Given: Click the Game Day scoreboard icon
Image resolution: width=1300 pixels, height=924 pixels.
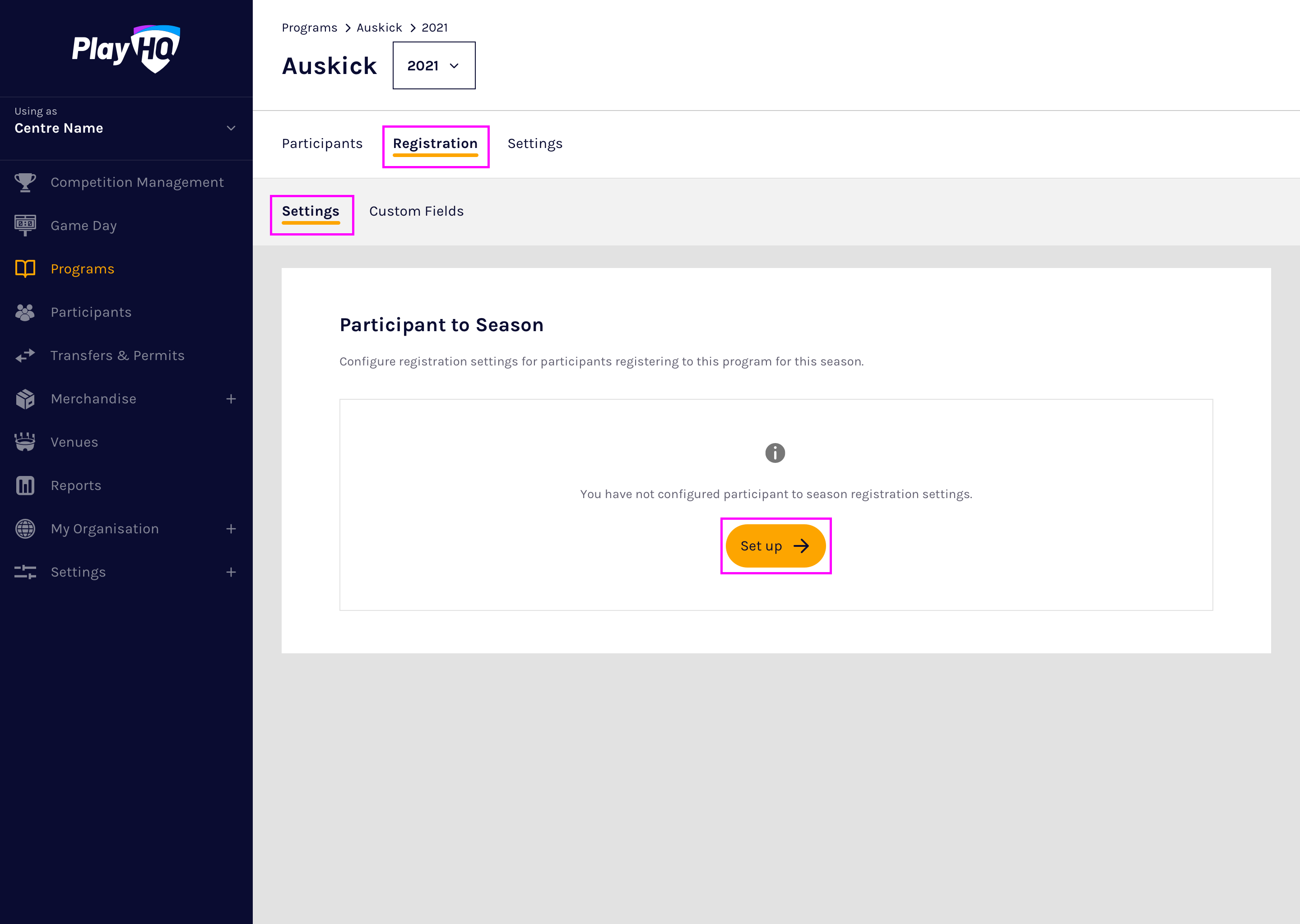Looking at the screenshot, I should (25, 225).
